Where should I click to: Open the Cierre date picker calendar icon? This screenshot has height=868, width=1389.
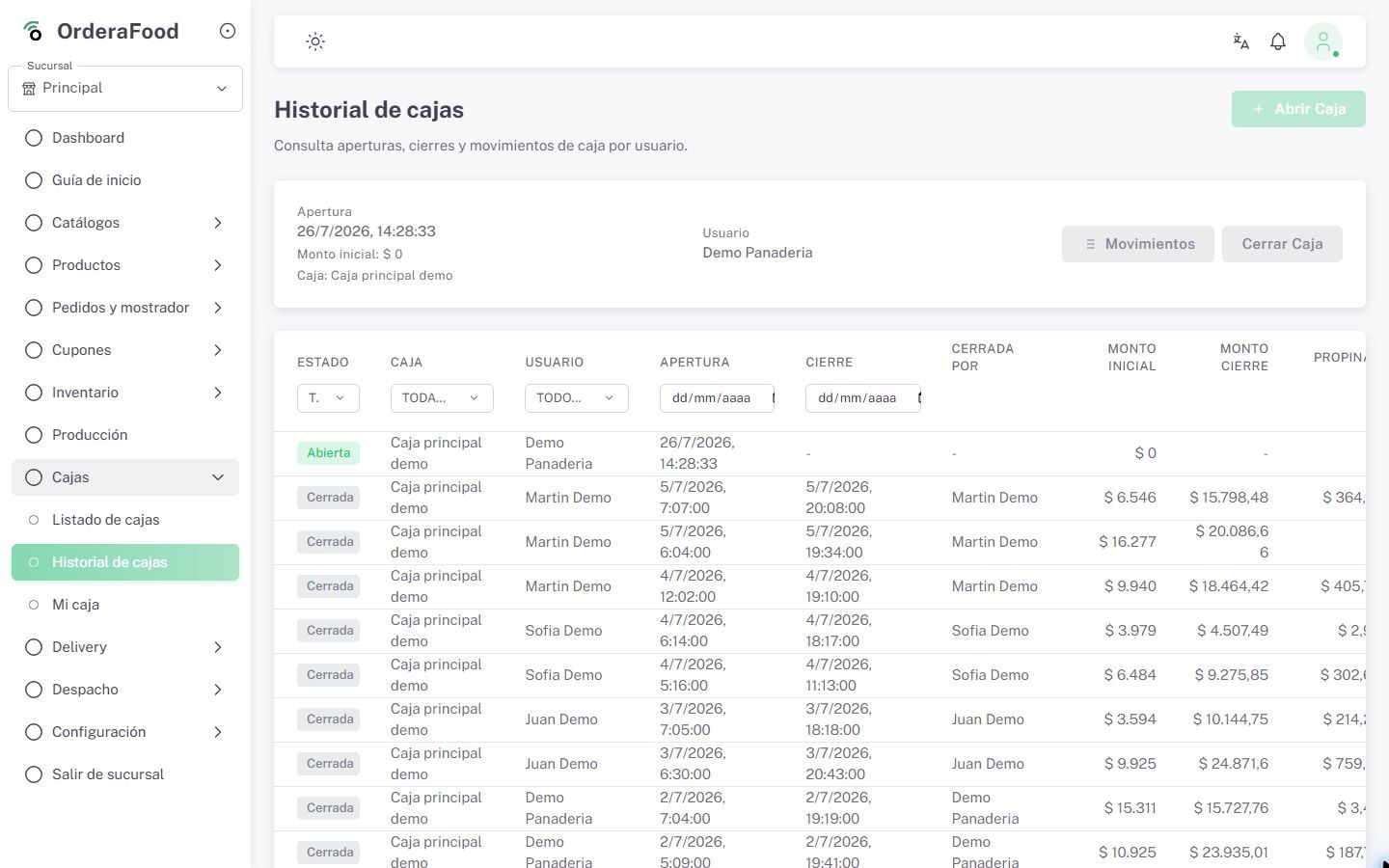click(x=919, y=397)
